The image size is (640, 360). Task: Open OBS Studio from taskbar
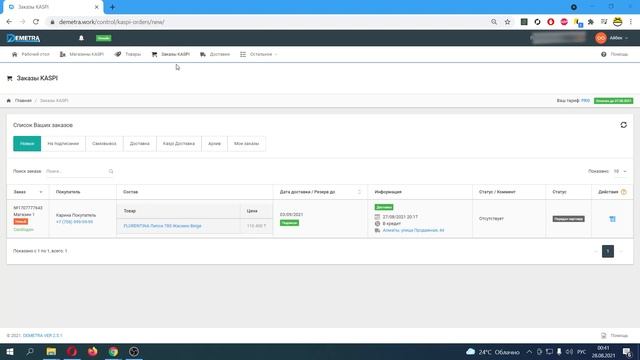click(x=134, y=351)
